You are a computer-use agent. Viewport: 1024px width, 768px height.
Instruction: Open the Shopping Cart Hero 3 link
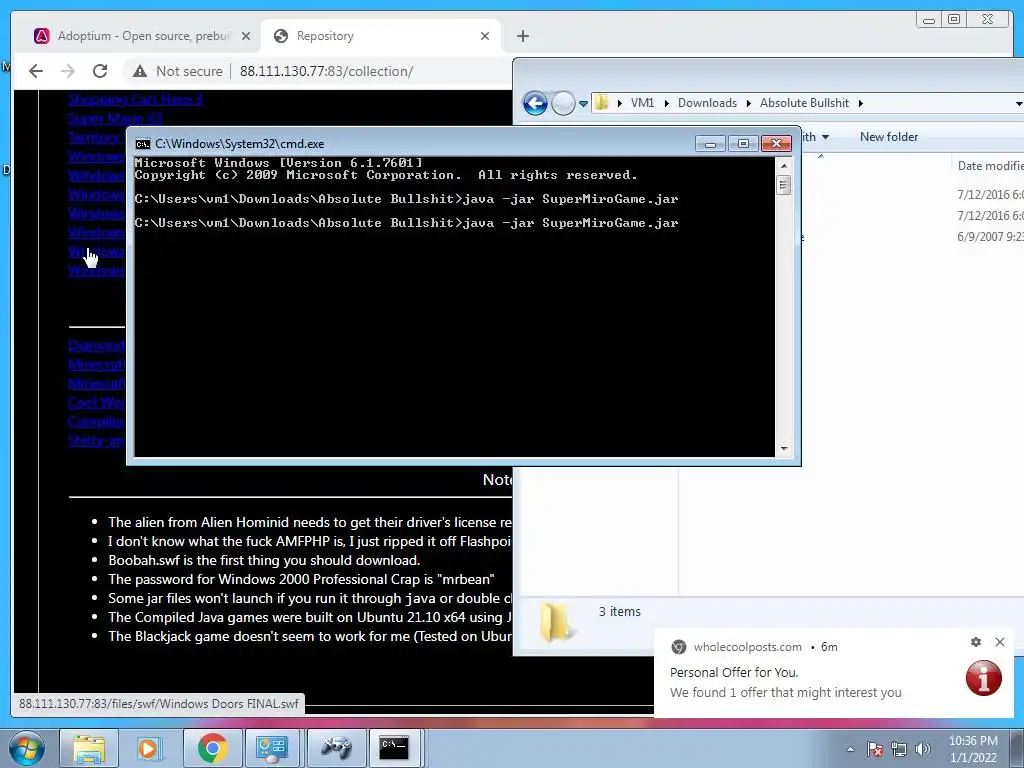(135, 99)
